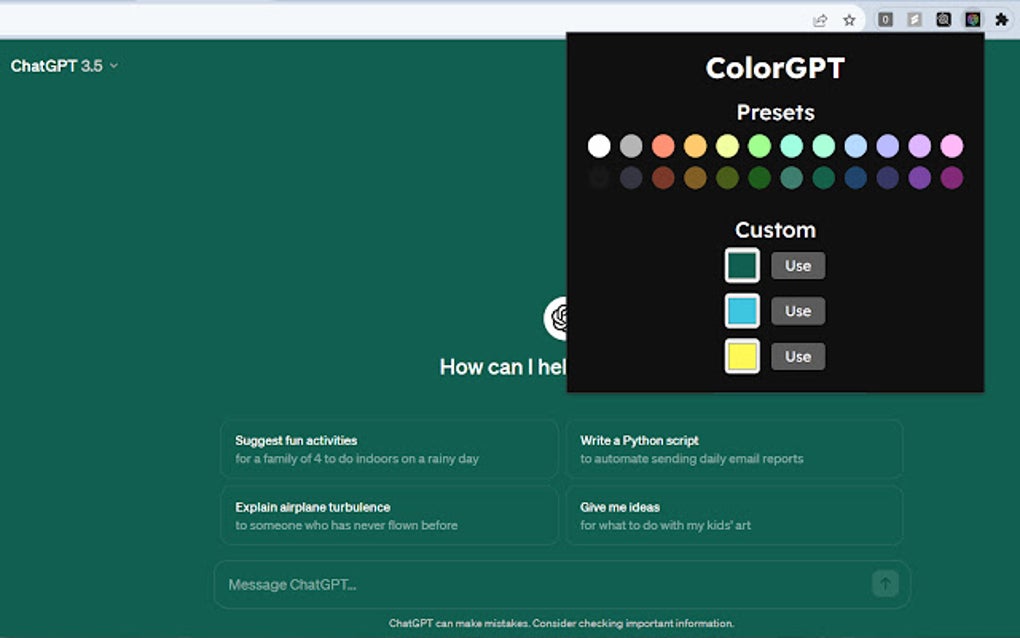Choose the Give me ideas prompt
Screen dimensions: 1020x638
(734, 516)
